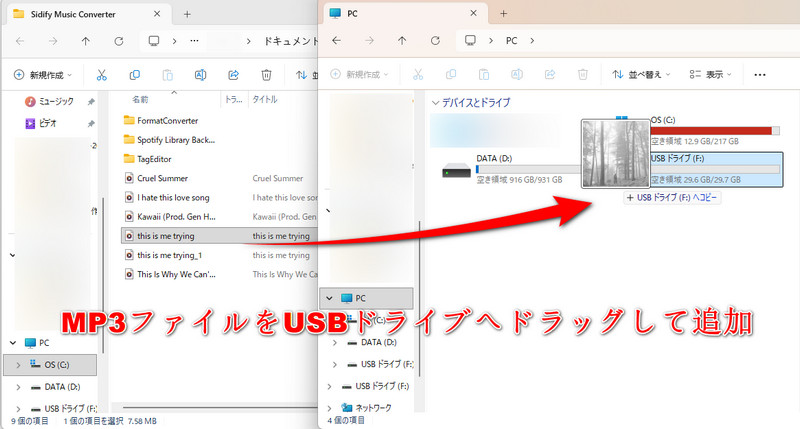Close the Sidify Music Converter tab
800x429 pixels.
click(157, 14)
